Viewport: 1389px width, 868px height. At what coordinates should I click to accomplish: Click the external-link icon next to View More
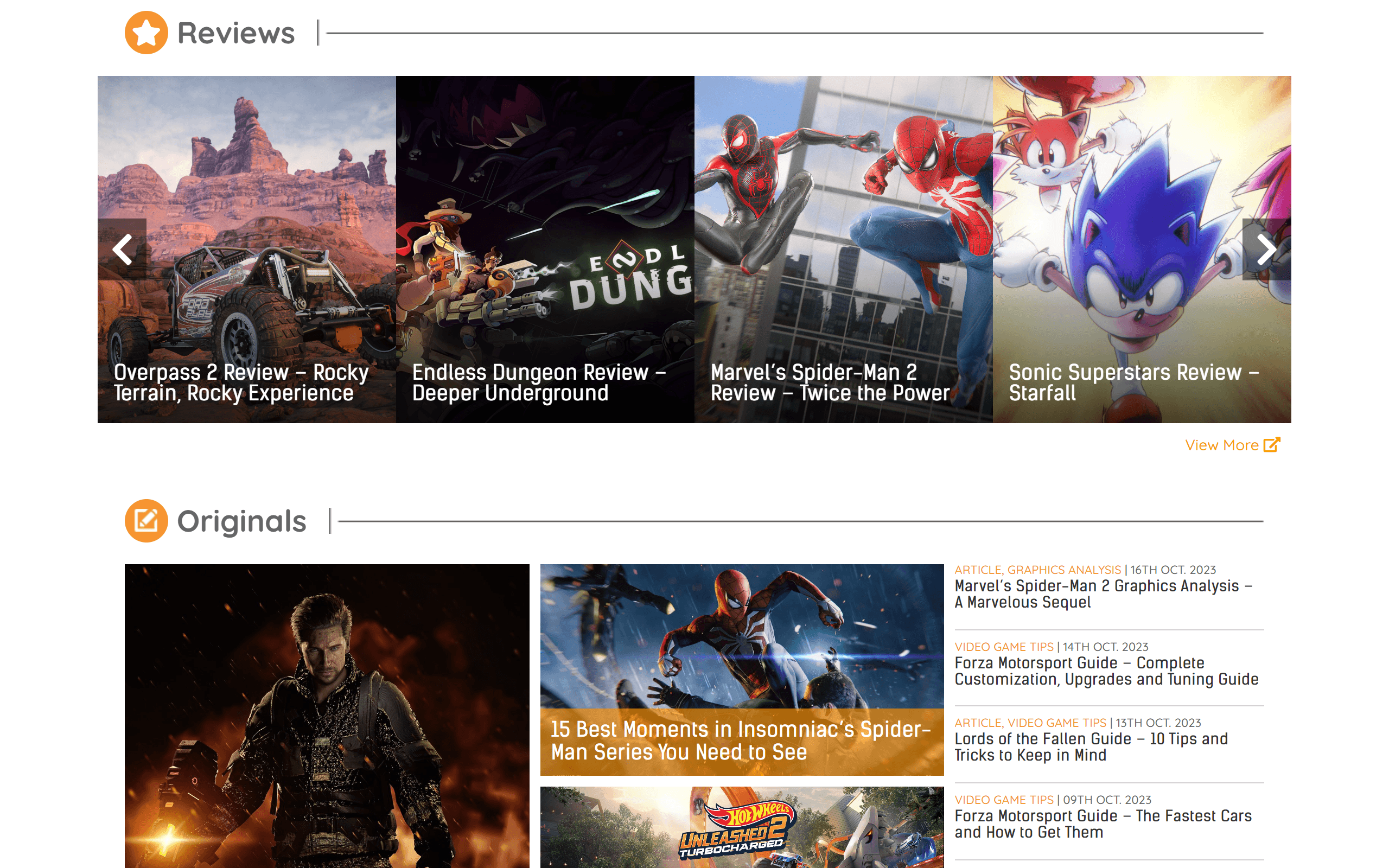[x=1272, y=444]
